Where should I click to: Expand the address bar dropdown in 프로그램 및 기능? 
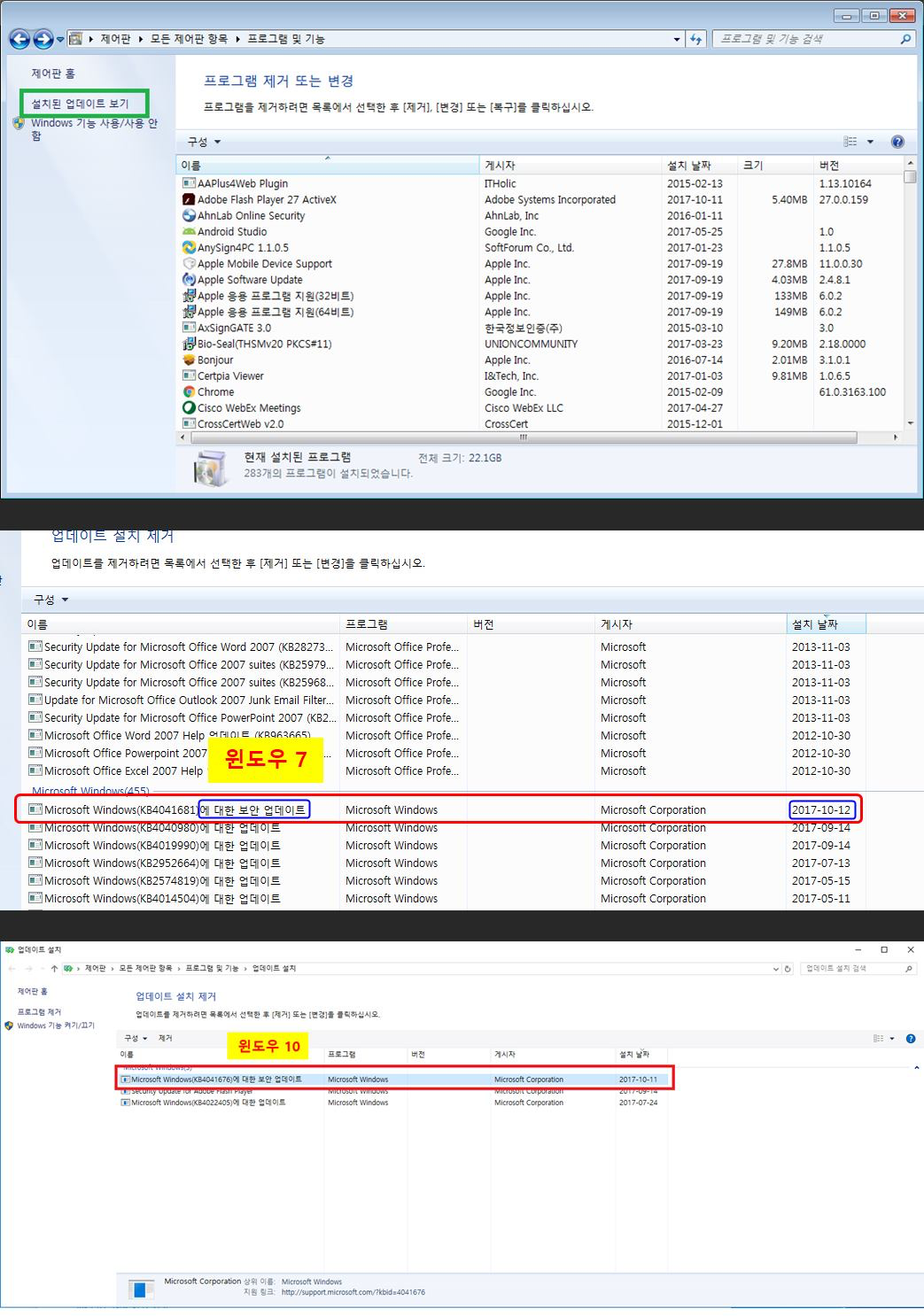[x=677, y=39]
